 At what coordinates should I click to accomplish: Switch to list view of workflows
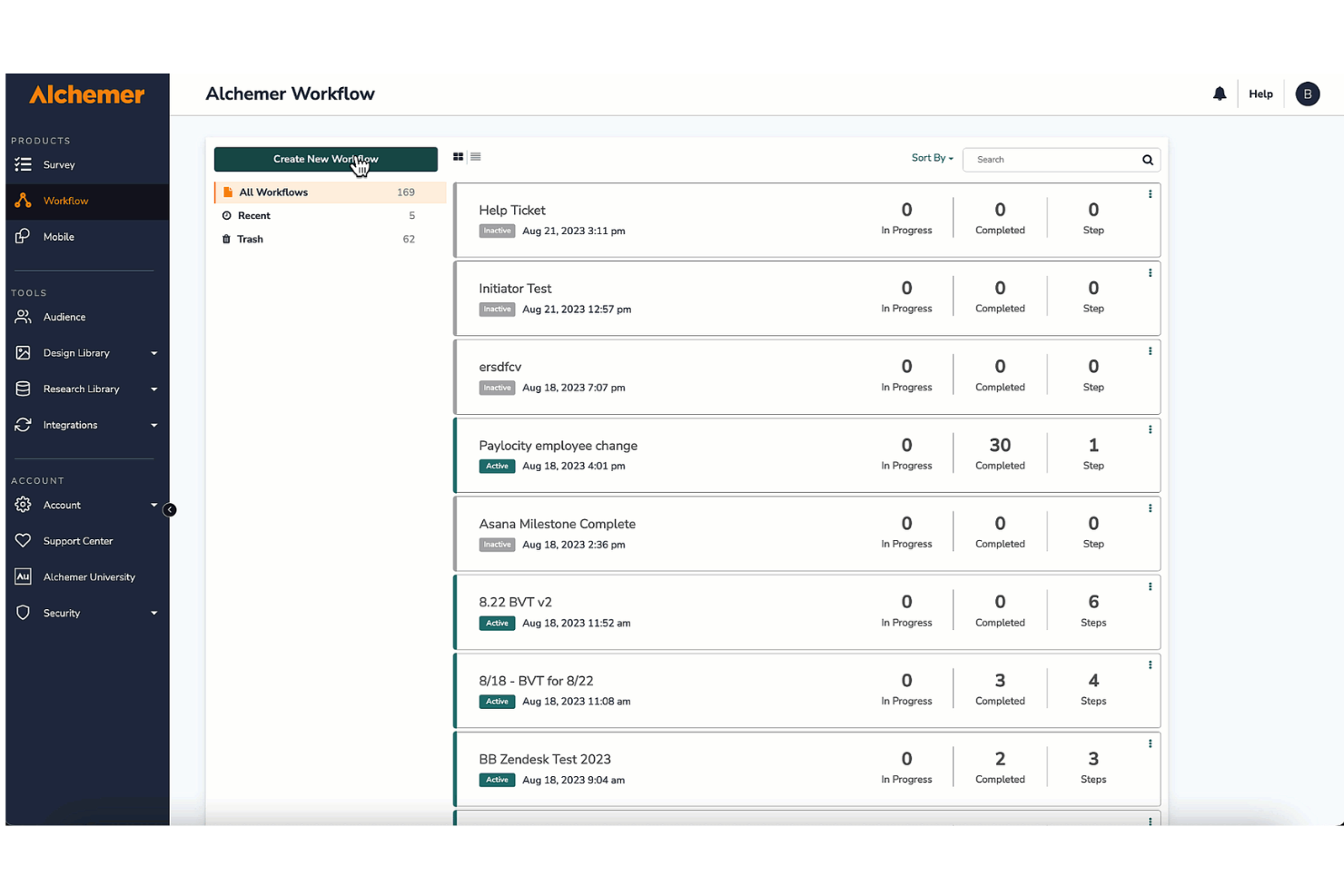pos(476,156)
